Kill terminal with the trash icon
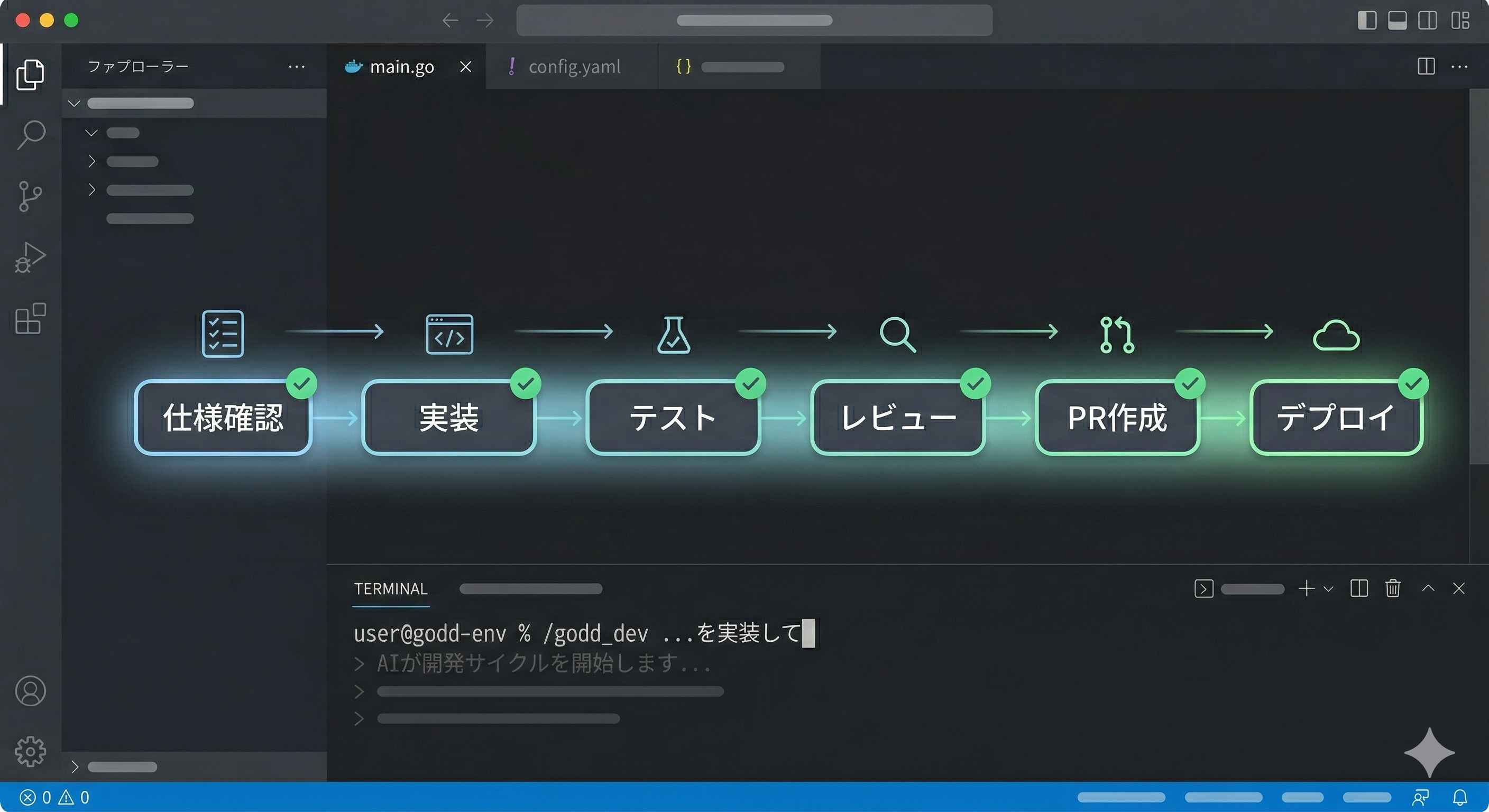 (x=1392, y=588)
